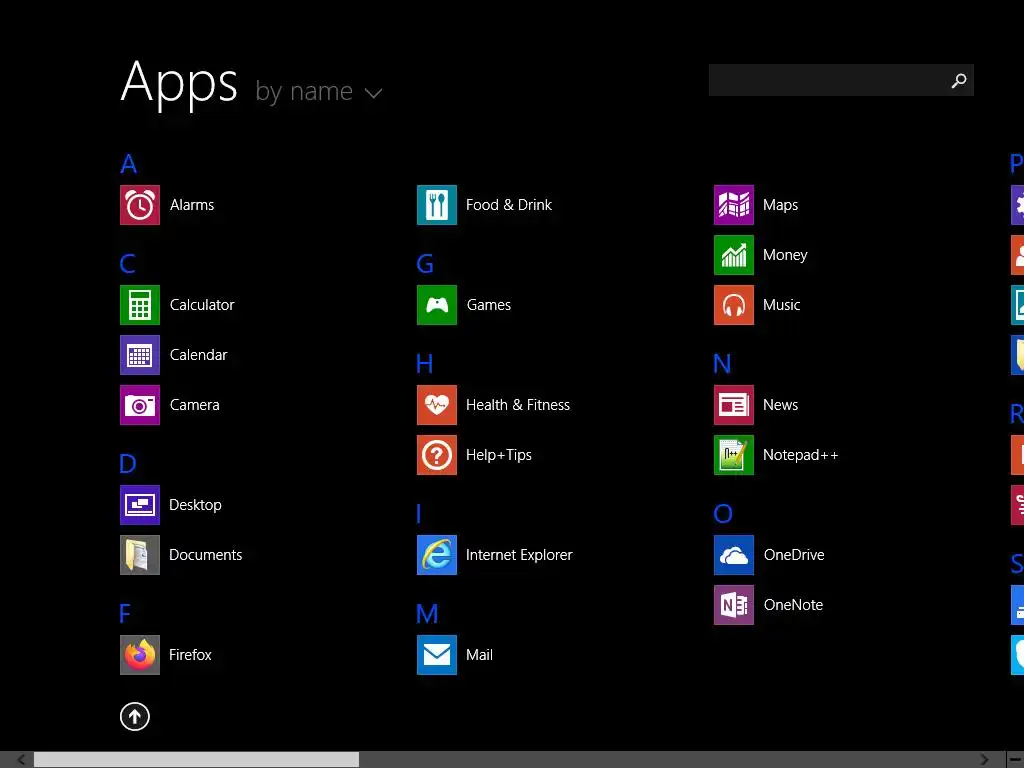This screenshot has height=768, width=1024.
Task: Launch the Camera app icon
Action: tap(140, 405)
